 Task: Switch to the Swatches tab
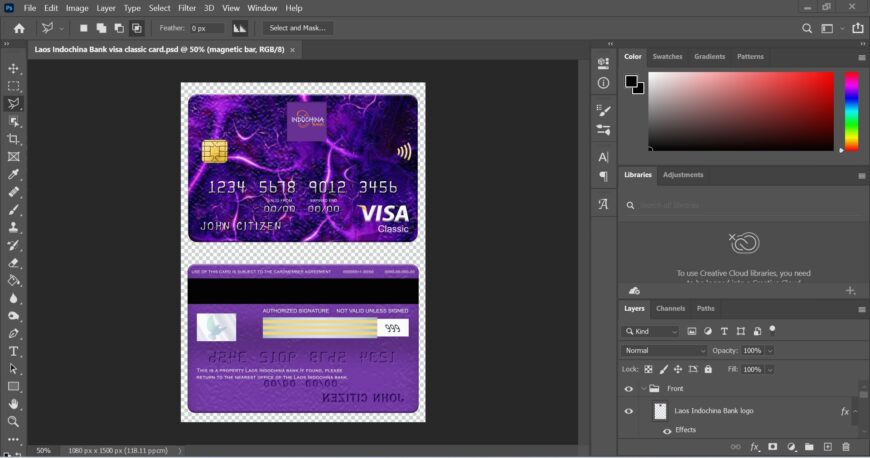(667, 57)
